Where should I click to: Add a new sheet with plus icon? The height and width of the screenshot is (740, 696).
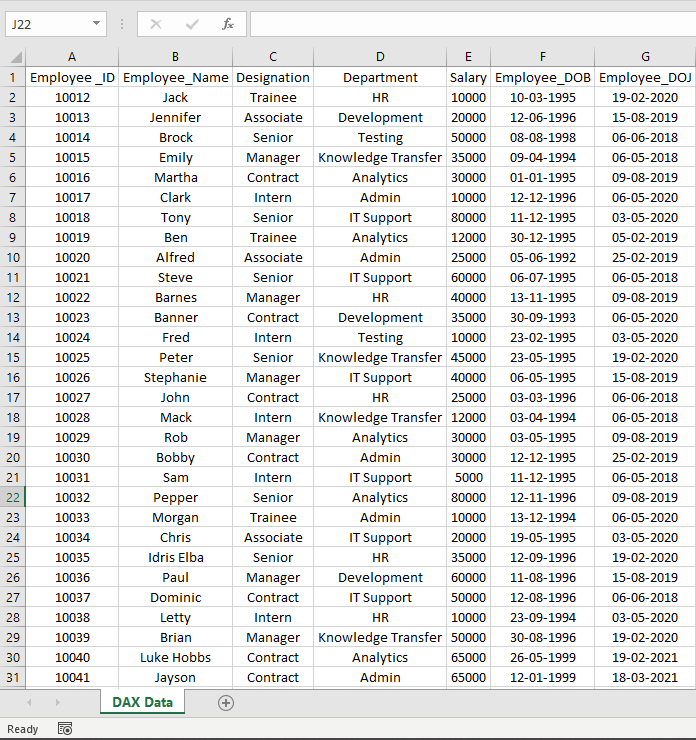226,703
